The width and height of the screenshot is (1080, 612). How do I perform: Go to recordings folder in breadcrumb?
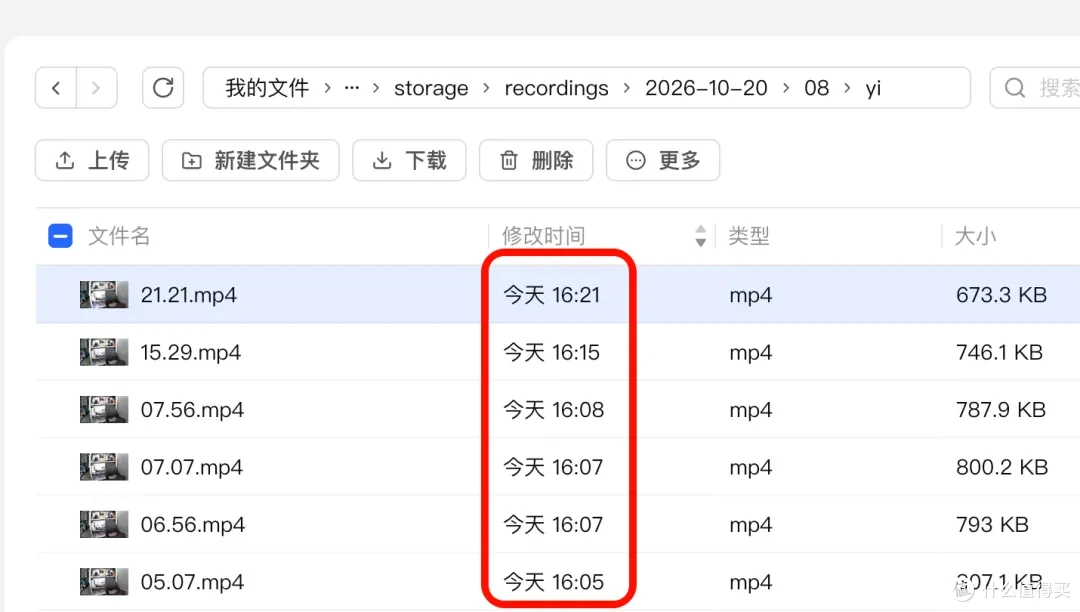[x=557, y=88]
